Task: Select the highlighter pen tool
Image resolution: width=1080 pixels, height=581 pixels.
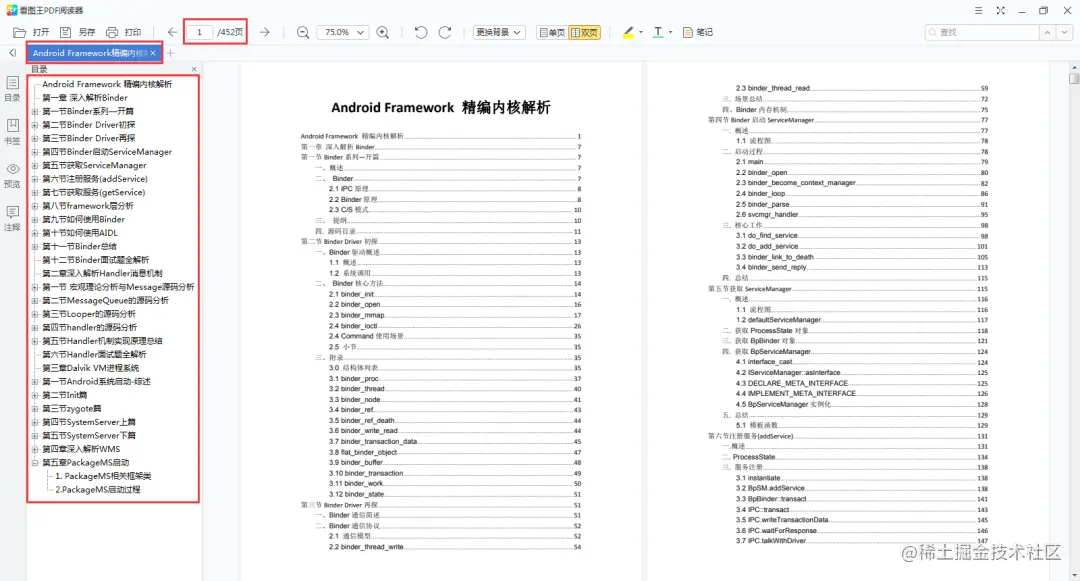Action: (x=628, y=32)
